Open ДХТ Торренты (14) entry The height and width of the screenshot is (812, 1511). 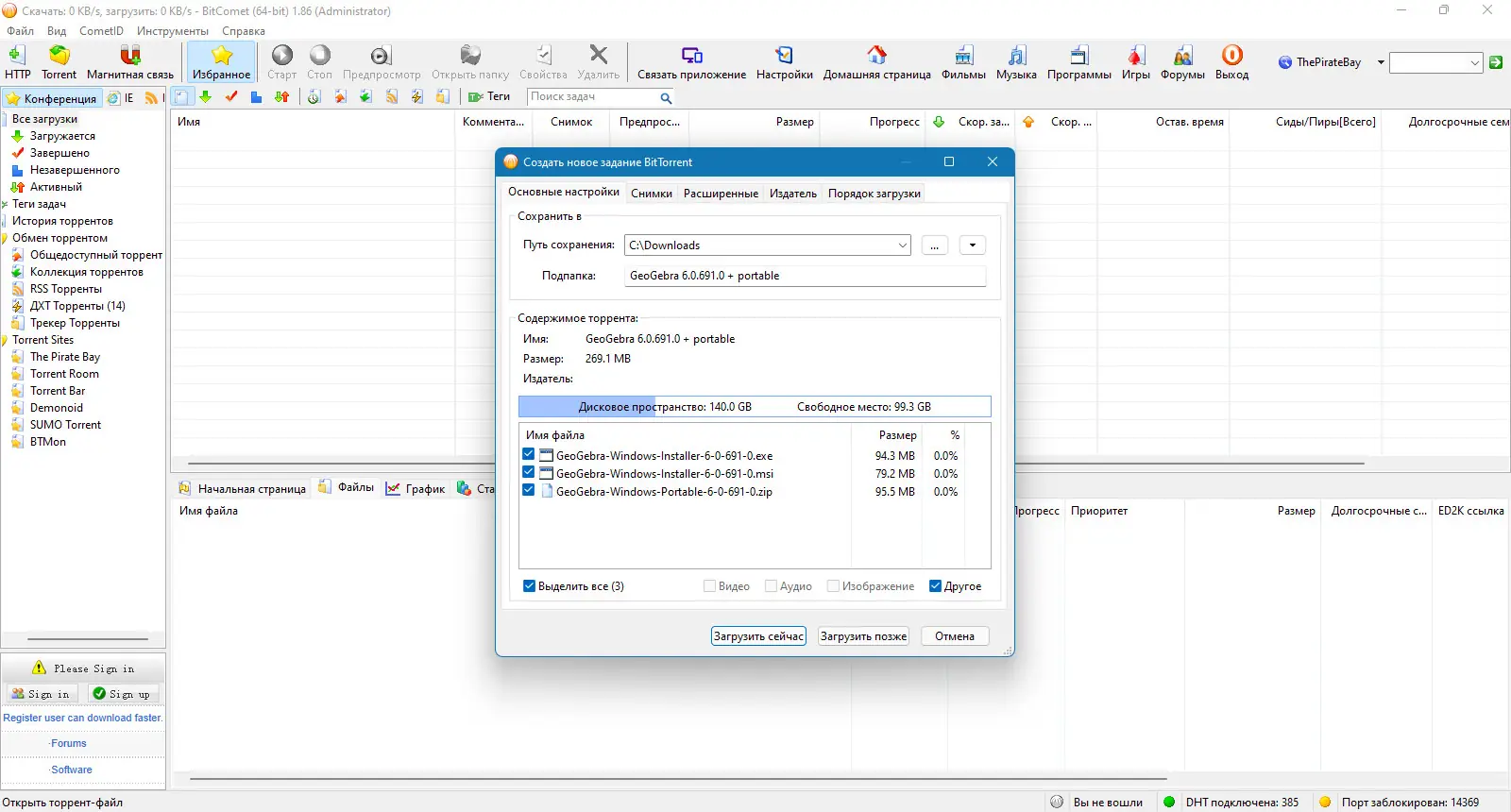tap(77, 306)
